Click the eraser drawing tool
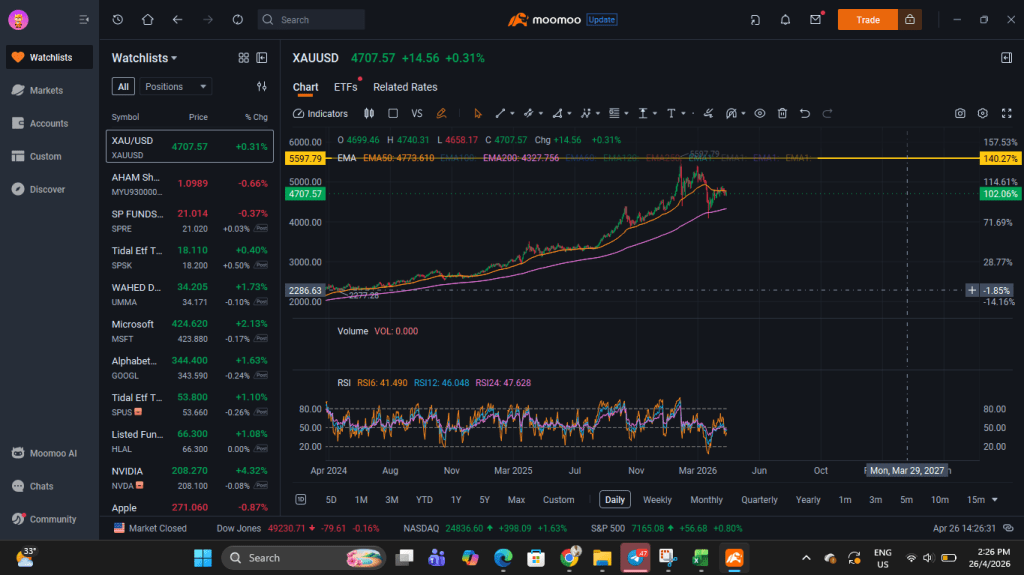 tap(708, 114)
